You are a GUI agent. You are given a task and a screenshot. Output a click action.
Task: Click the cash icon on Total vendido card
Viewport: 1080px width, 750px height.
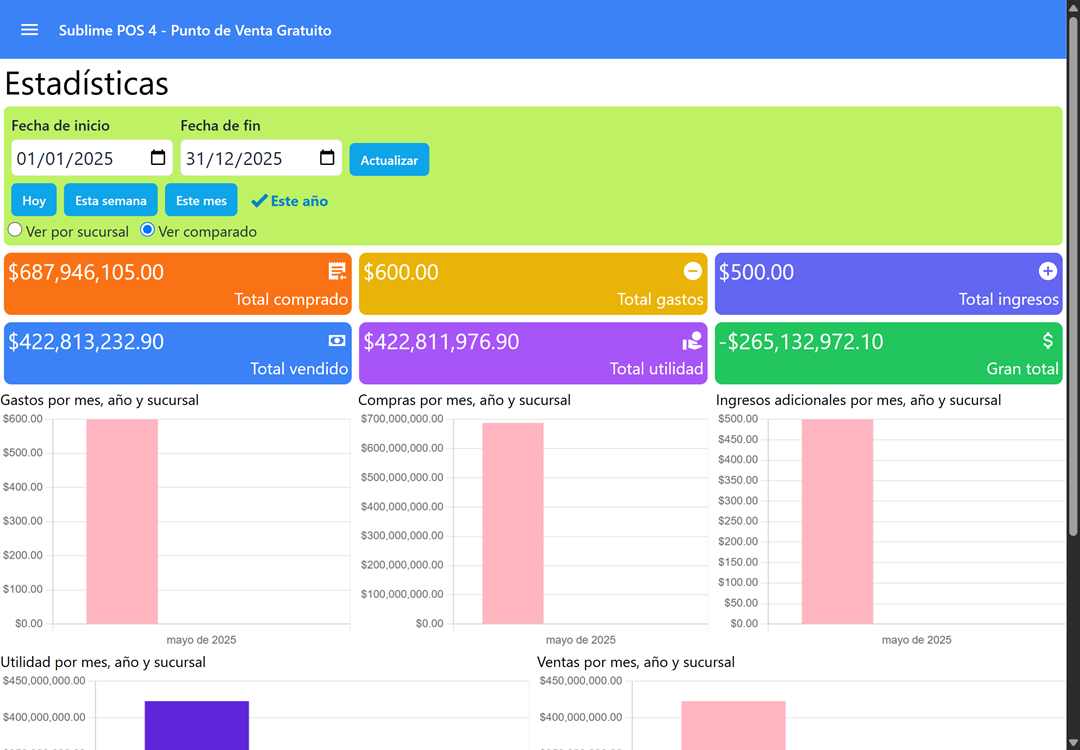pos(337,340)
